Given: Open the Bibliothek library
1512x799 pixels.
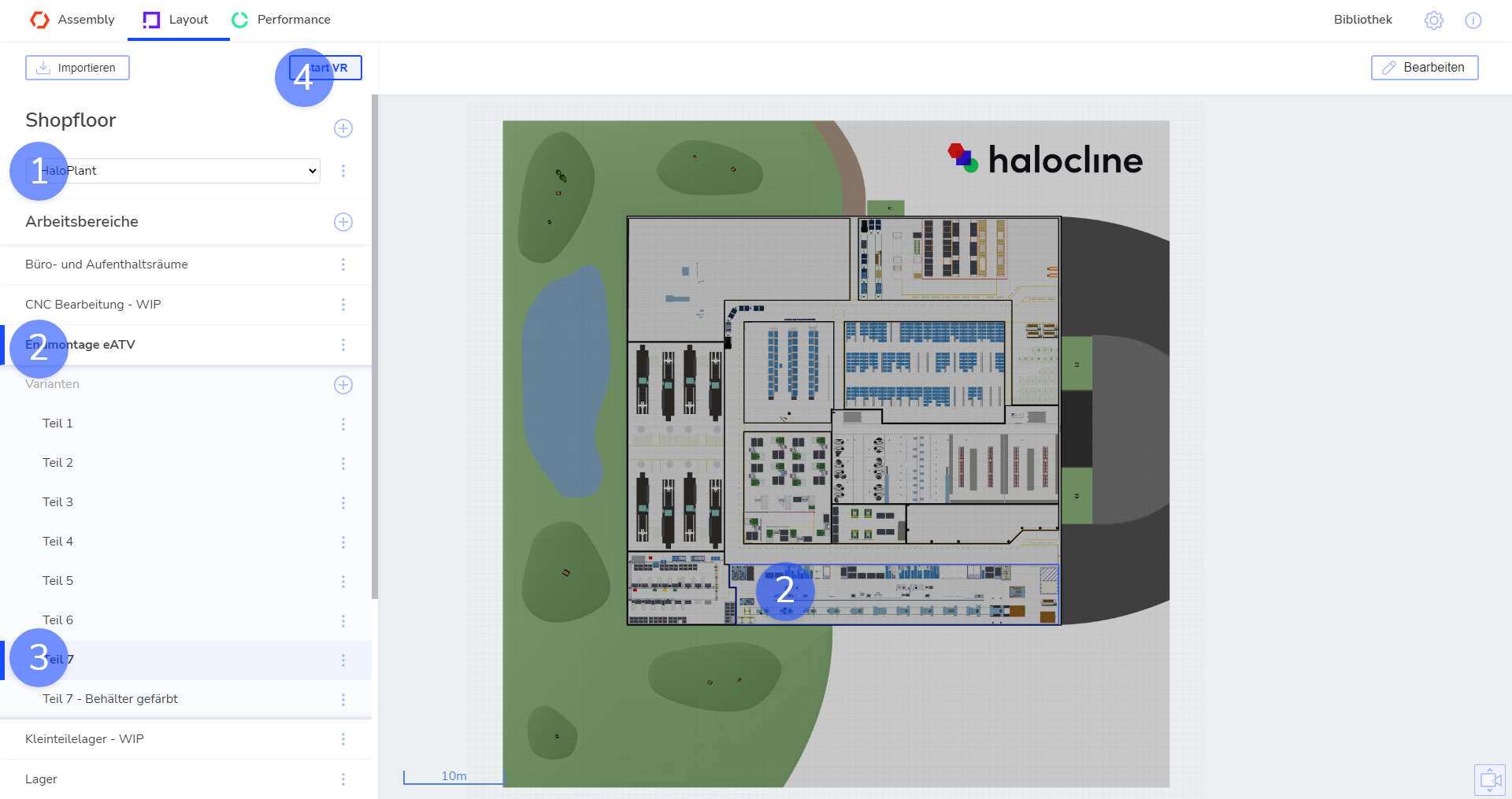Looking at the screenshot, I should (x=1362, y=20).
